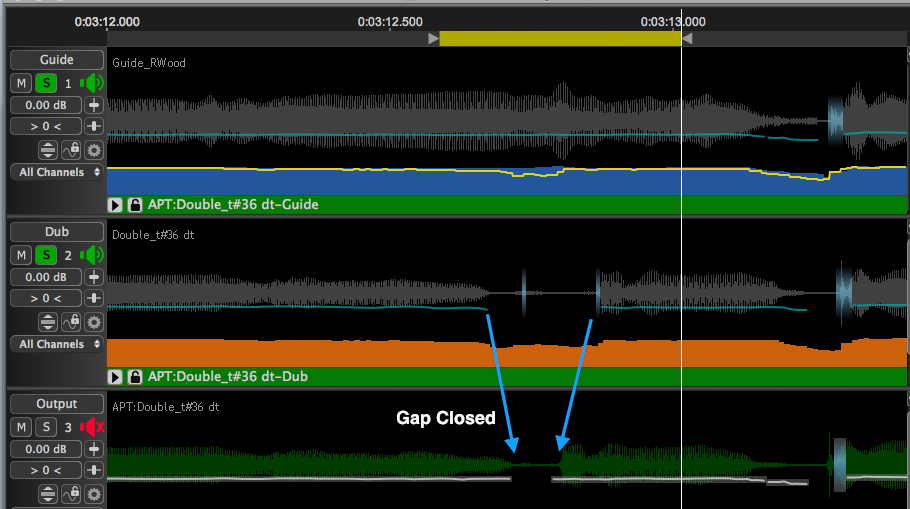Click the waveform lock icon on Output track
Image resolution: width=910 pixels, height=509 pixels.
point(71,494)
